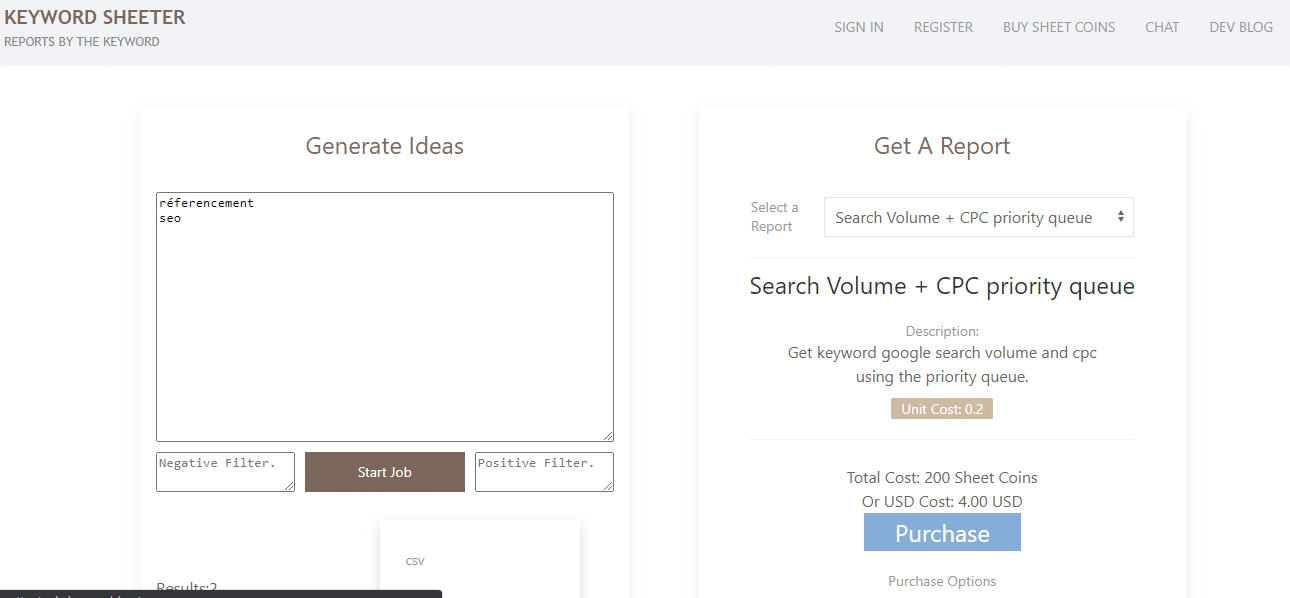This screenshot has width=1290, height=598.
Task: Start the keyword generation job
Action: (x=385, y=472)
